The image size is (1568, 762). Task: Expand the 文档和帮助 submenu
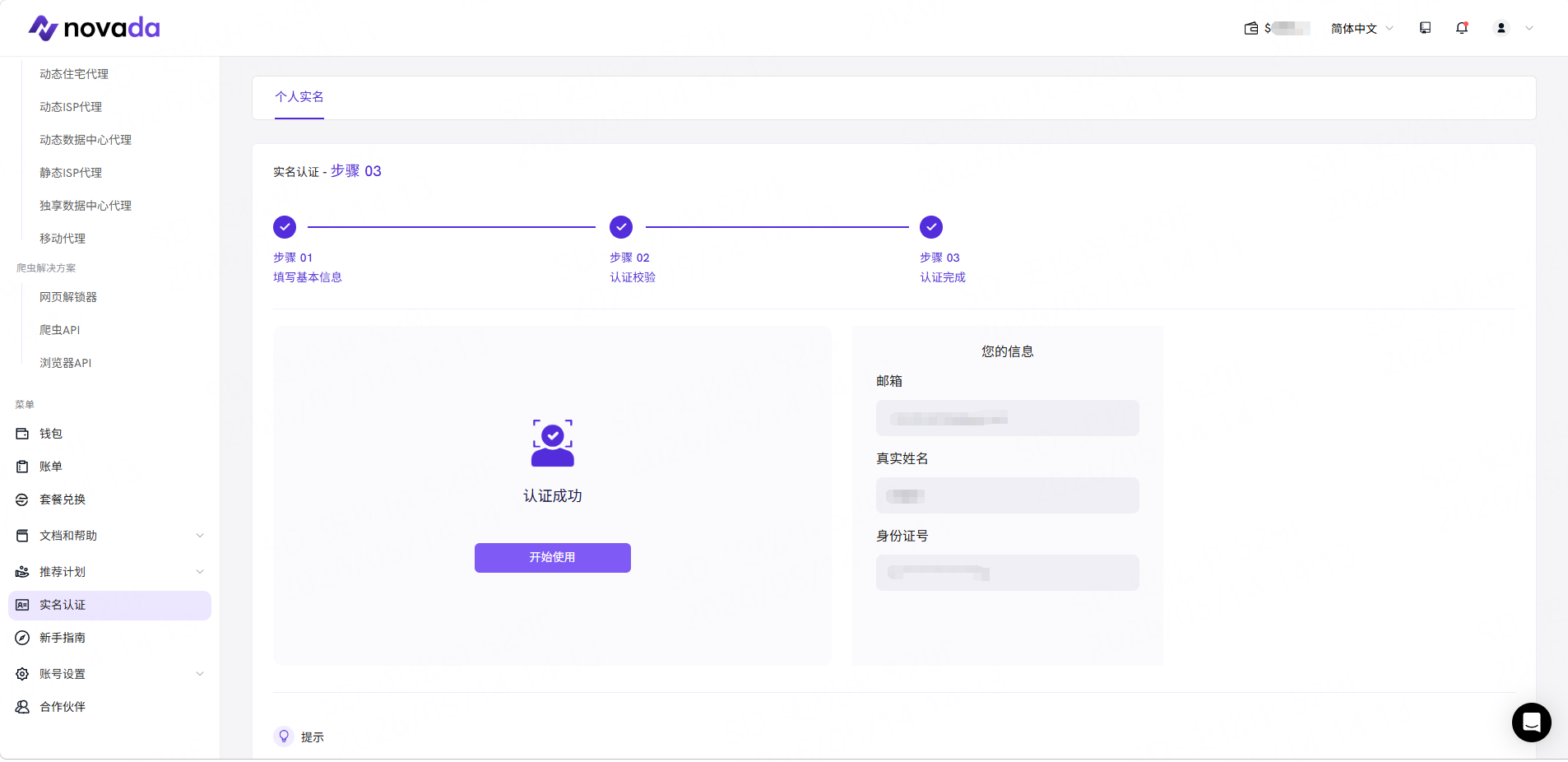[x=109, y=536]
